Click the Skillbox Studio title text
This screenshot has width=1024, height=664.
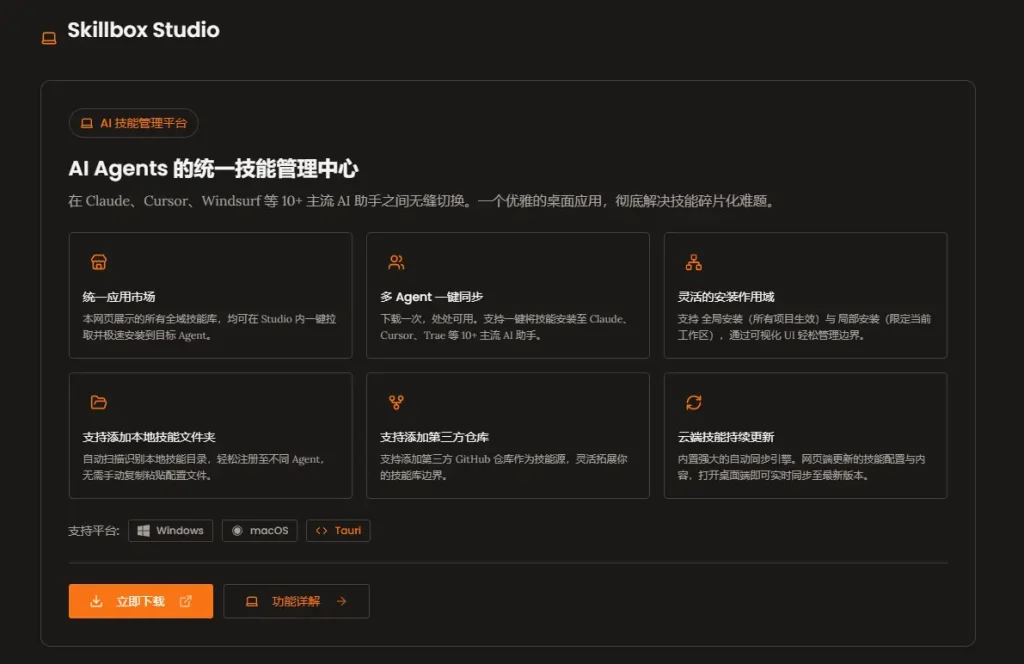(x=143, y=30)
